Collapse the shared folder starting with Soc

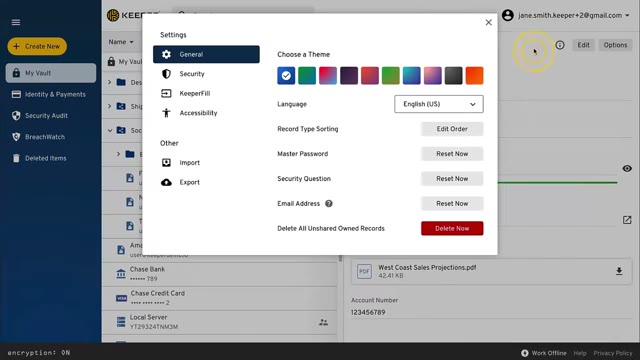pyautogui.click(x=110, y=131)
